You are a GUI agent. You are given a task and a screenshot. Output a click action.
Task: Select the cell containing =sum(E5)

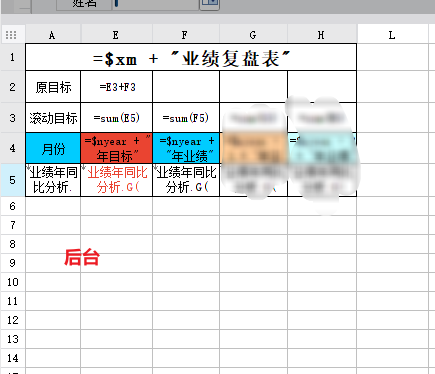(116, 118)
